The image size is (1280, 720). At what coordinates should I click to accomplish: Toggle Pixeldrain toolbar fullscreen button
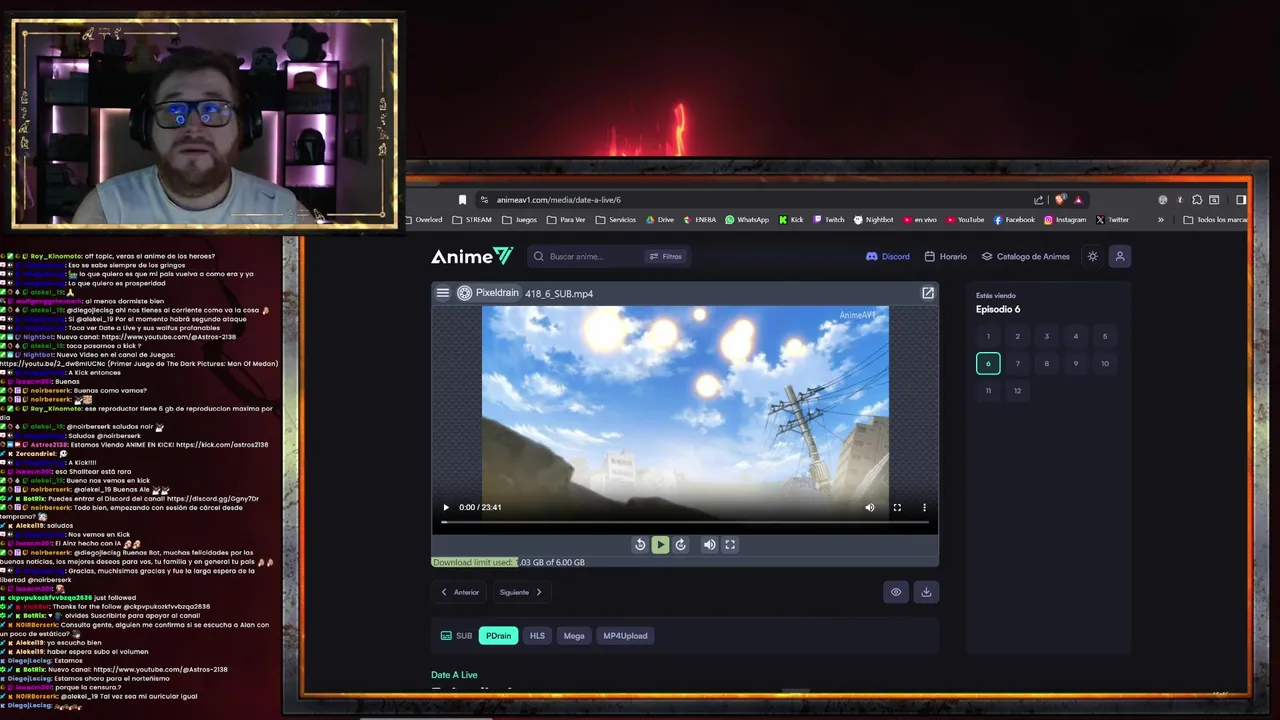[730, 545]
